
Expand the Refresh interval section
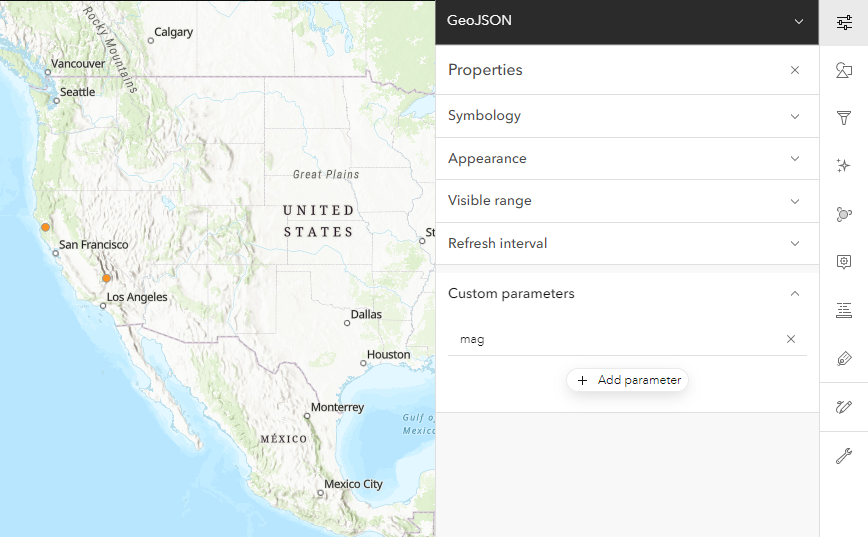(627, 244)
